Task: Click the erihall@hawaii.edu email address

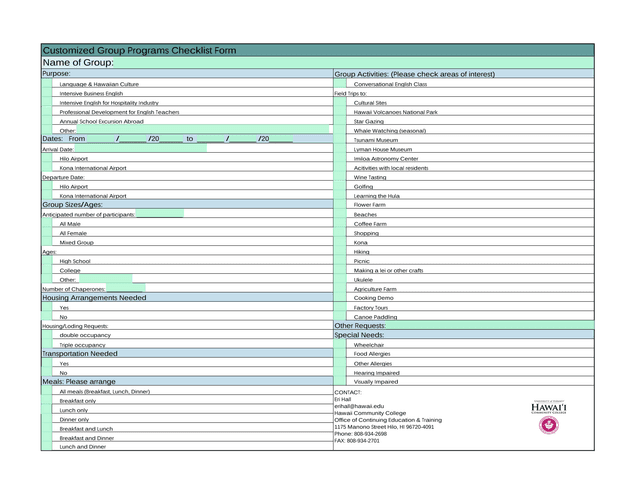Action: [x=359, y=406]
